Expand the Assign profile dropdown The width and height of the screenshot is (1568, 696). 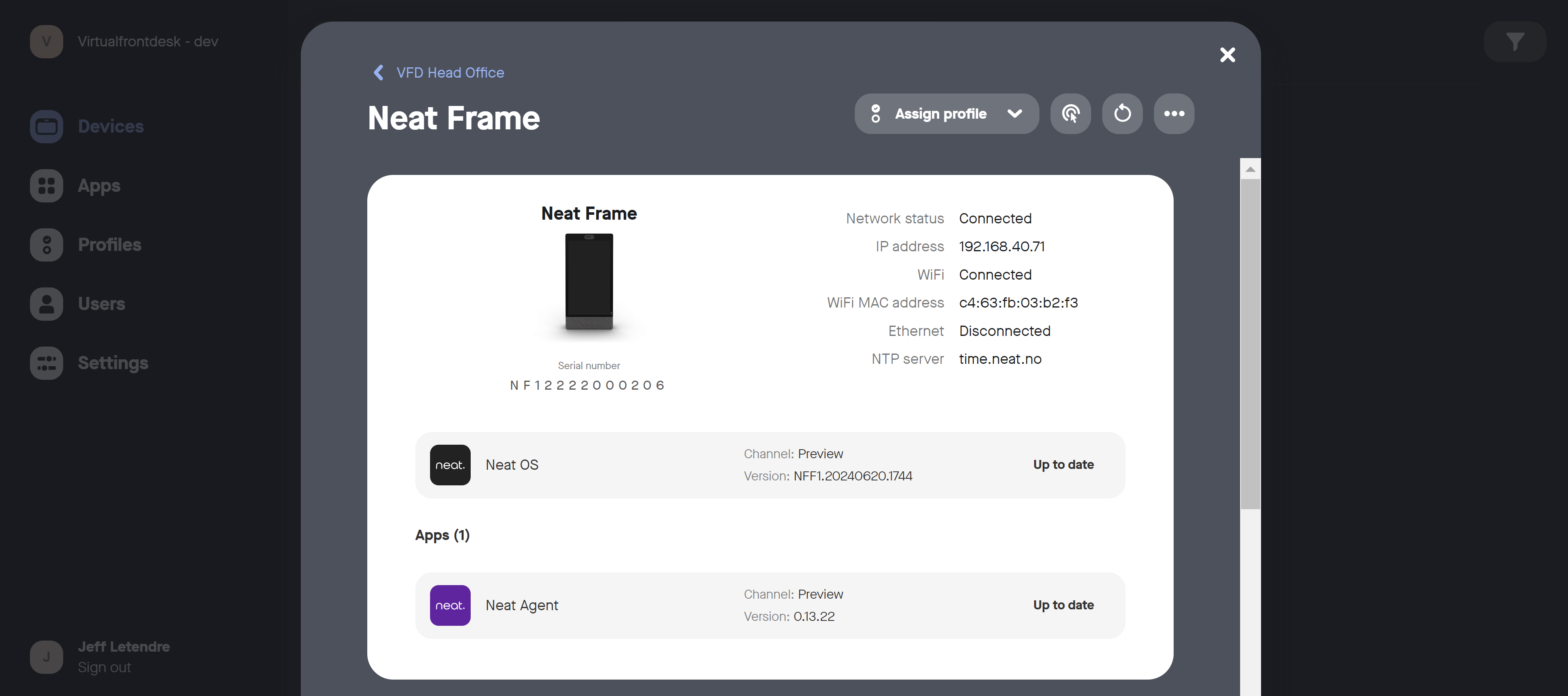click(x=1015, y=114)
